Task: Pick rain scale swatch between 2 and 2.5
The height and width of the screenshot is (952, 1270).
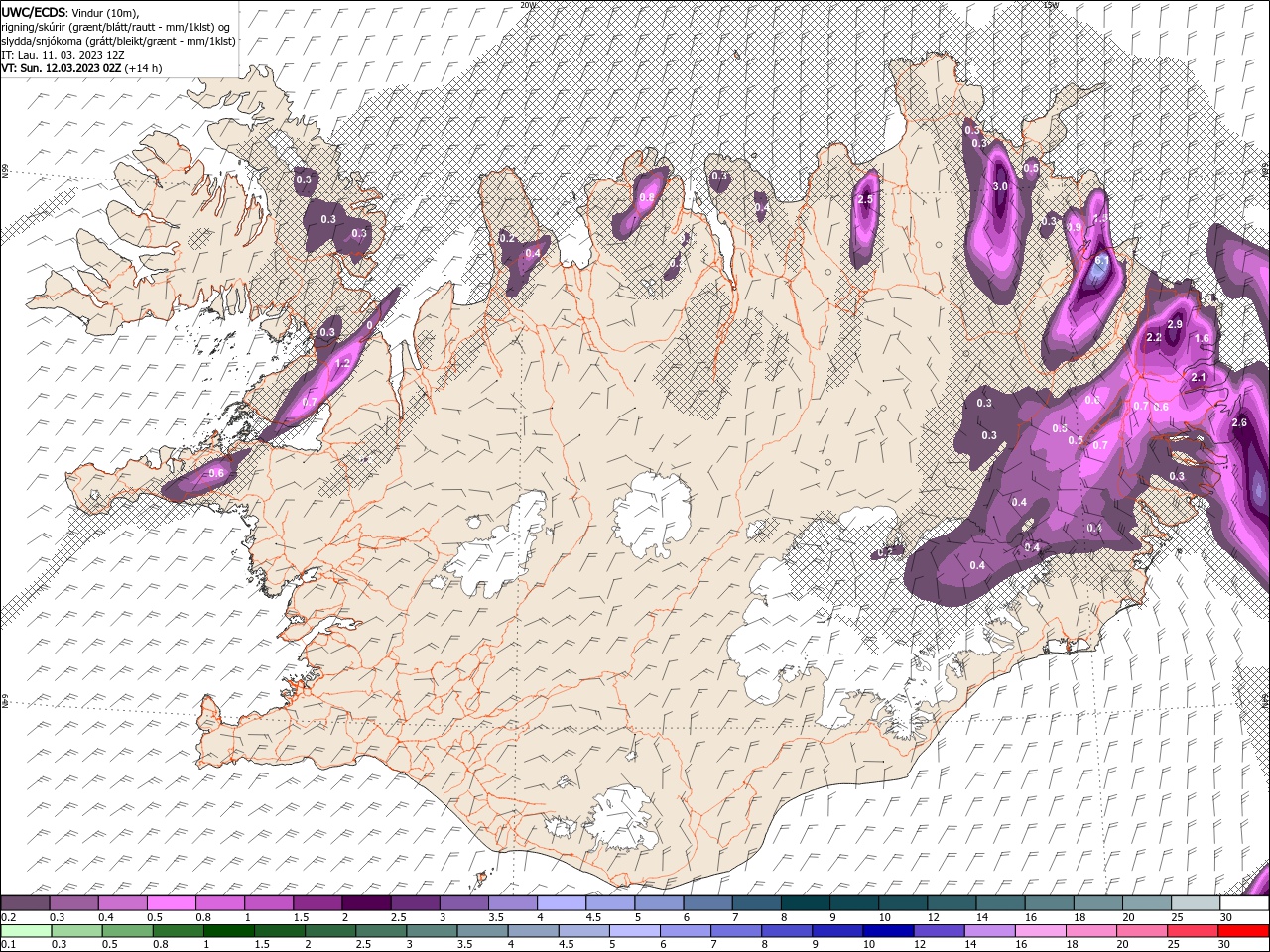Action: (x=330, y=931)
